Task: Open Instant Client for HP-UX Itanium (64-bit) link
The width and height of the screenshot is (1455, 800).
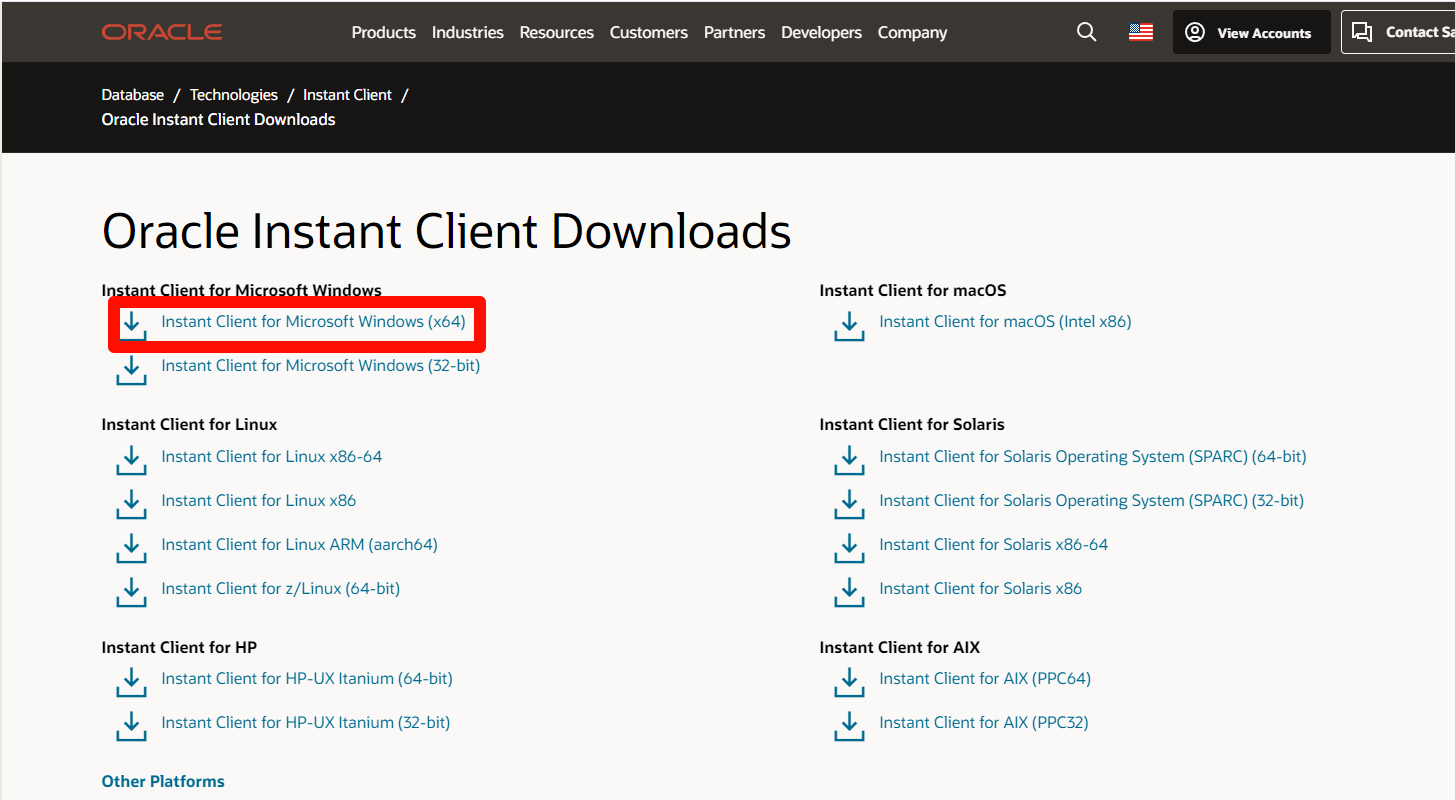Action: [307, 679]
